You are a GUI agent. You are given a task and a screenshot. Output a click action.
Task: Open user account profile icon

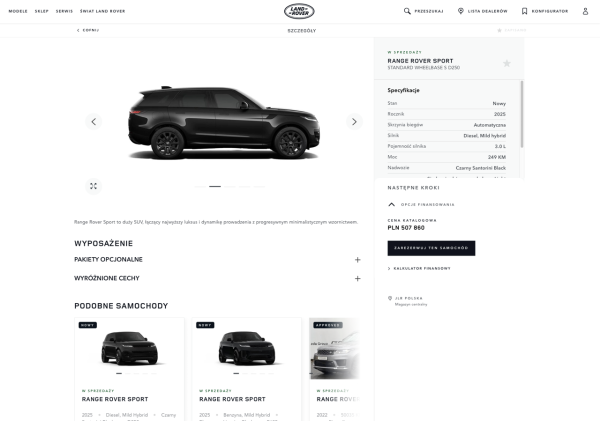click(585, 11)
